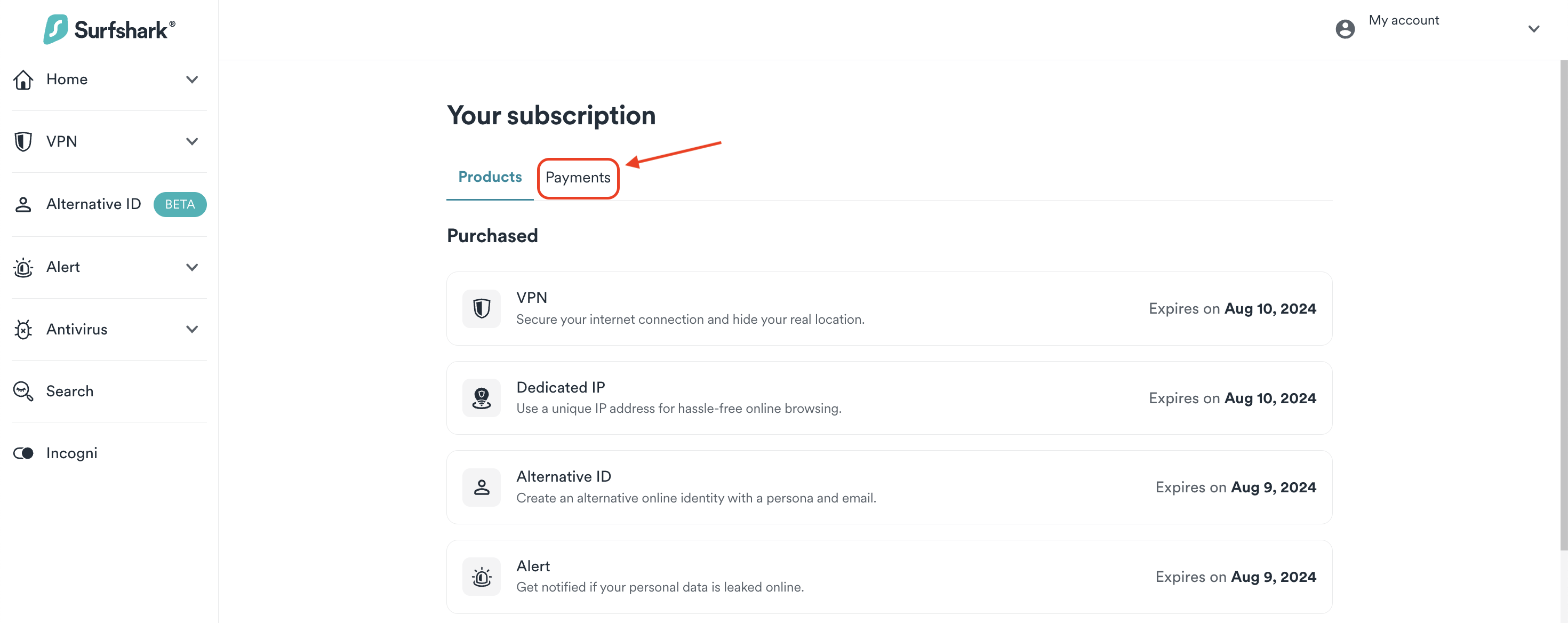Click the Incogni toggle icon

pos(23,454)
